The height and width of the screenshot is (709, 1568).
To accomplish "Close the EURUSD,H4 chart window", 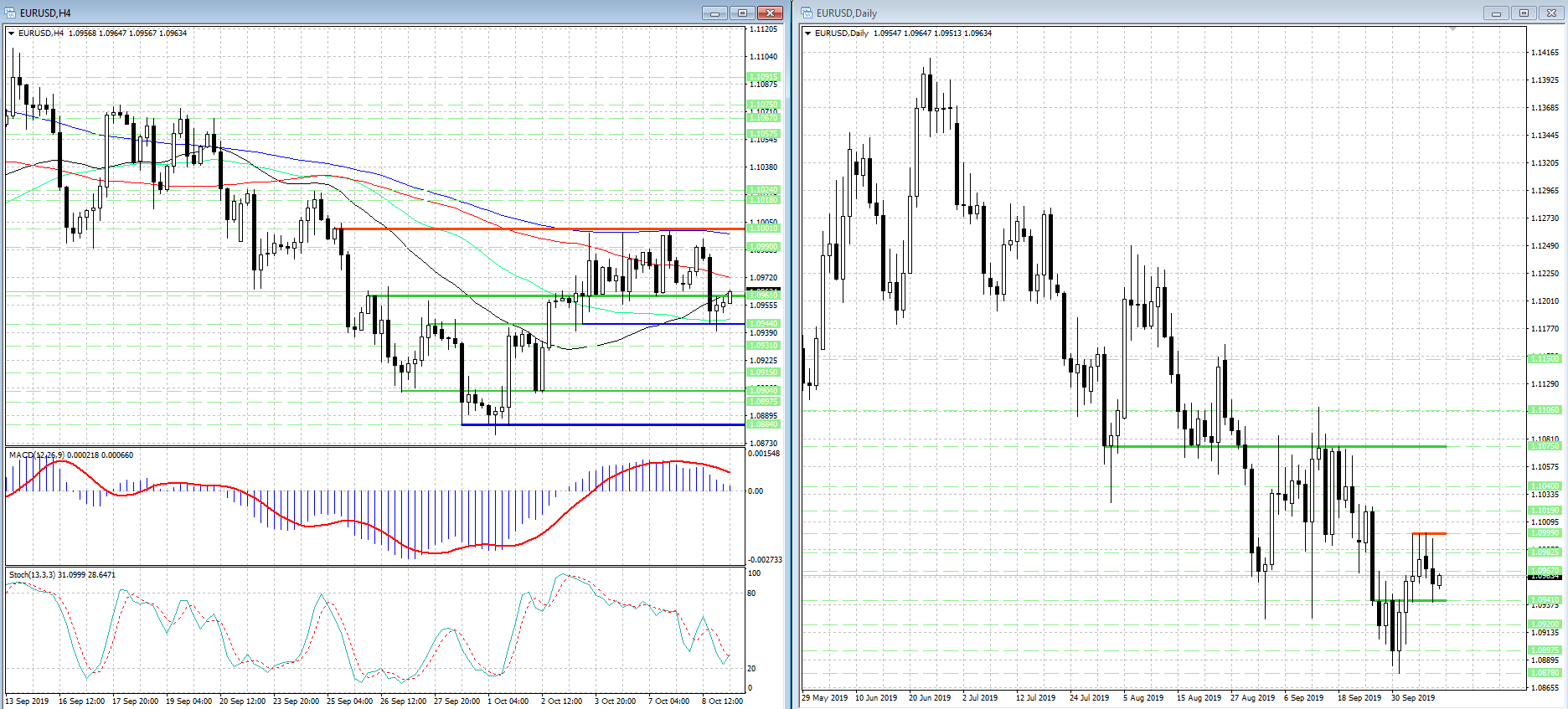I will pos(770,13).
